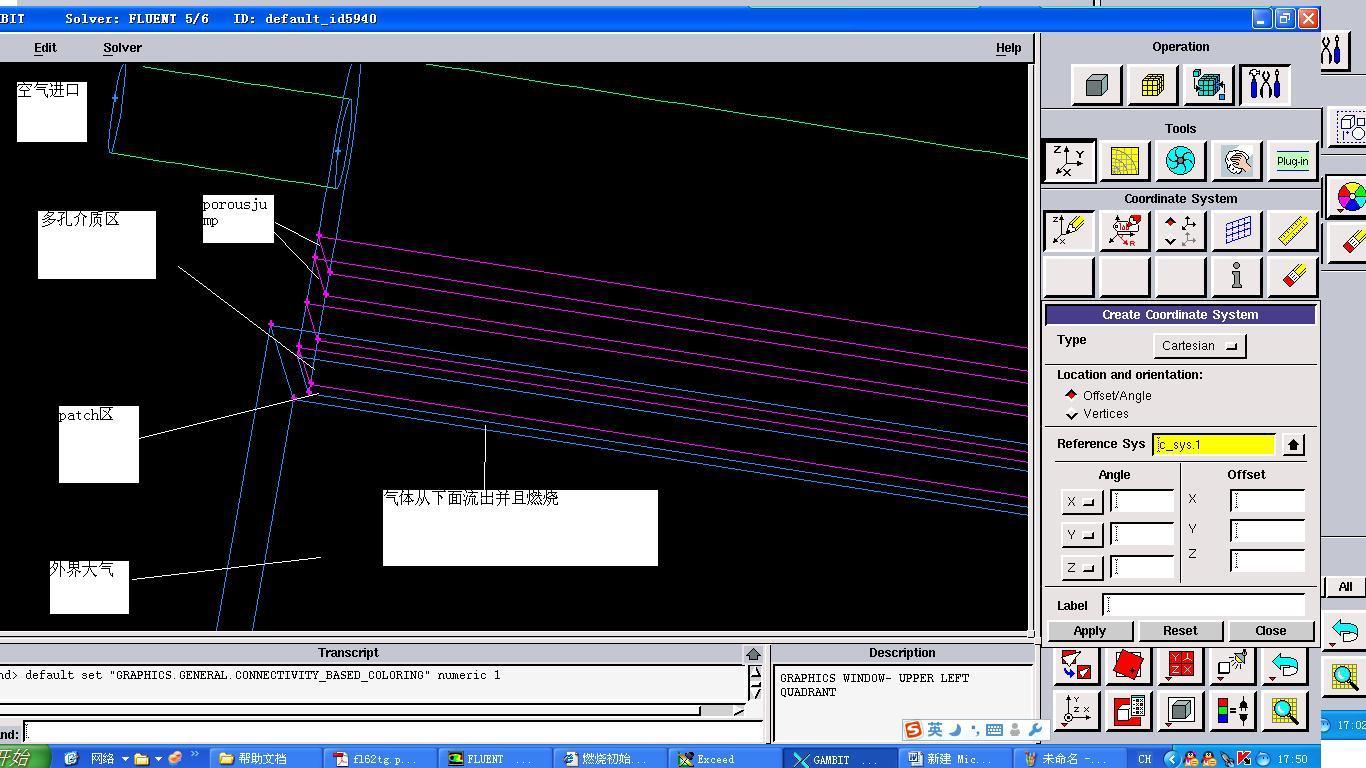Open the Solver menu

point(122,48)
